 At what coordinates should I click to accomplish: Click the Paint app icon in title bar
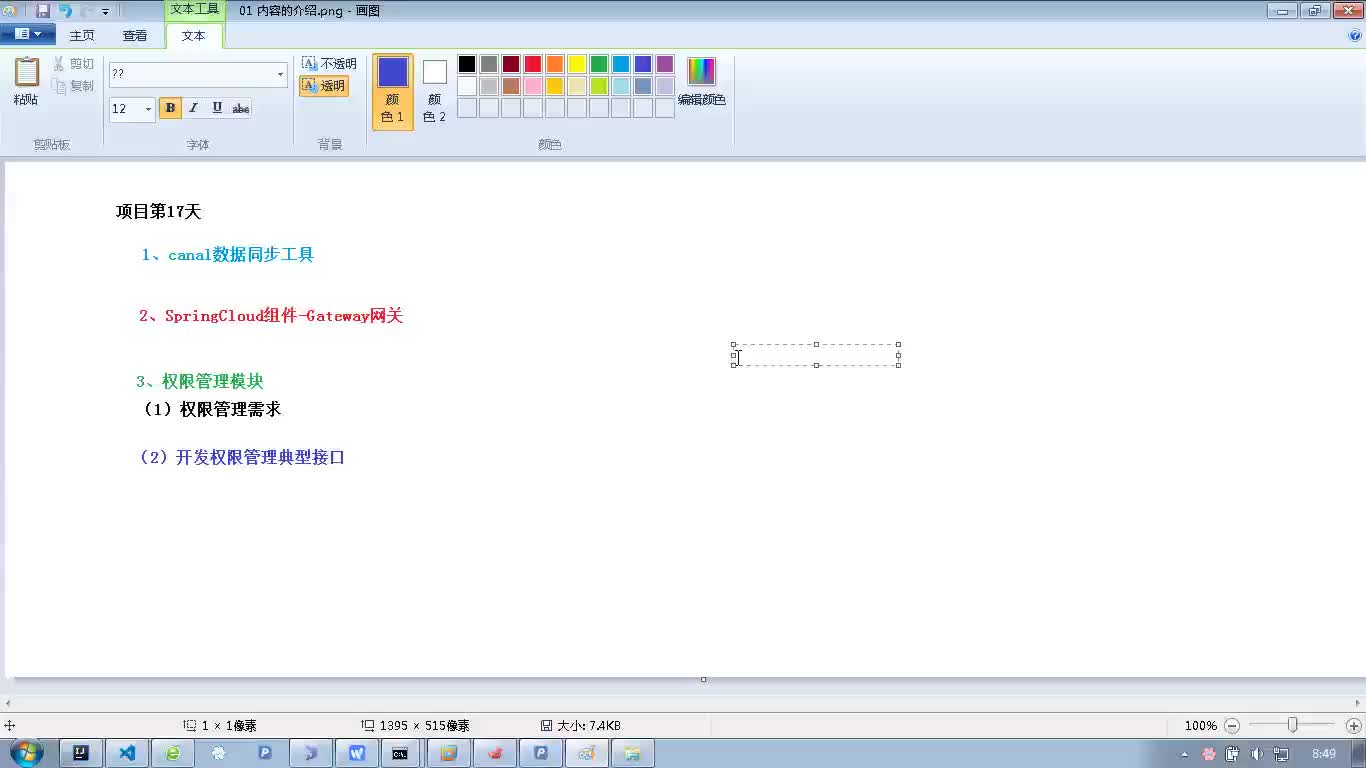(x=10, y=11)
